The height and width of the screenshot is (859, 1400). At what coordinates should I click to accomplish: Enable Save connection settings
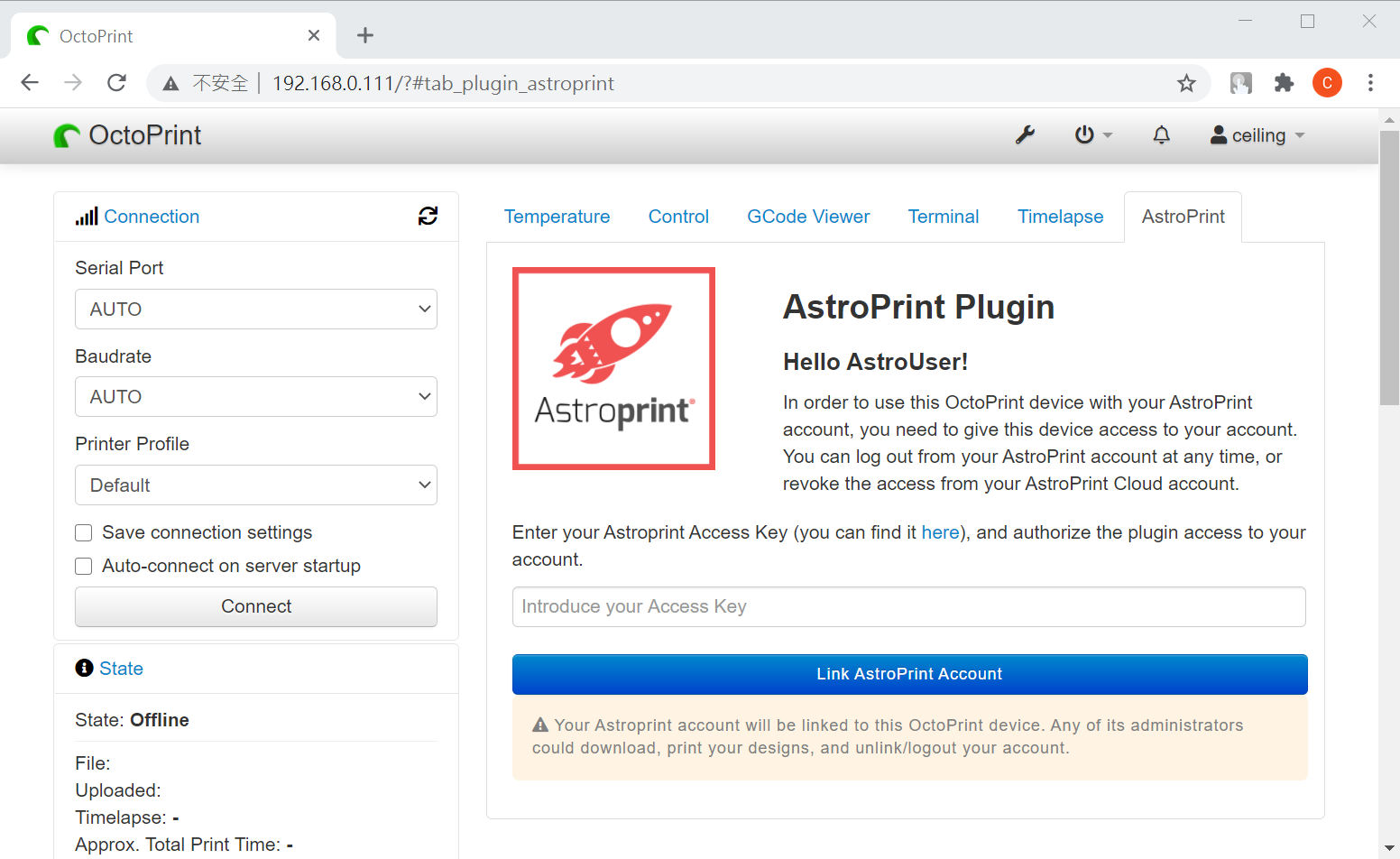[83, 532]
